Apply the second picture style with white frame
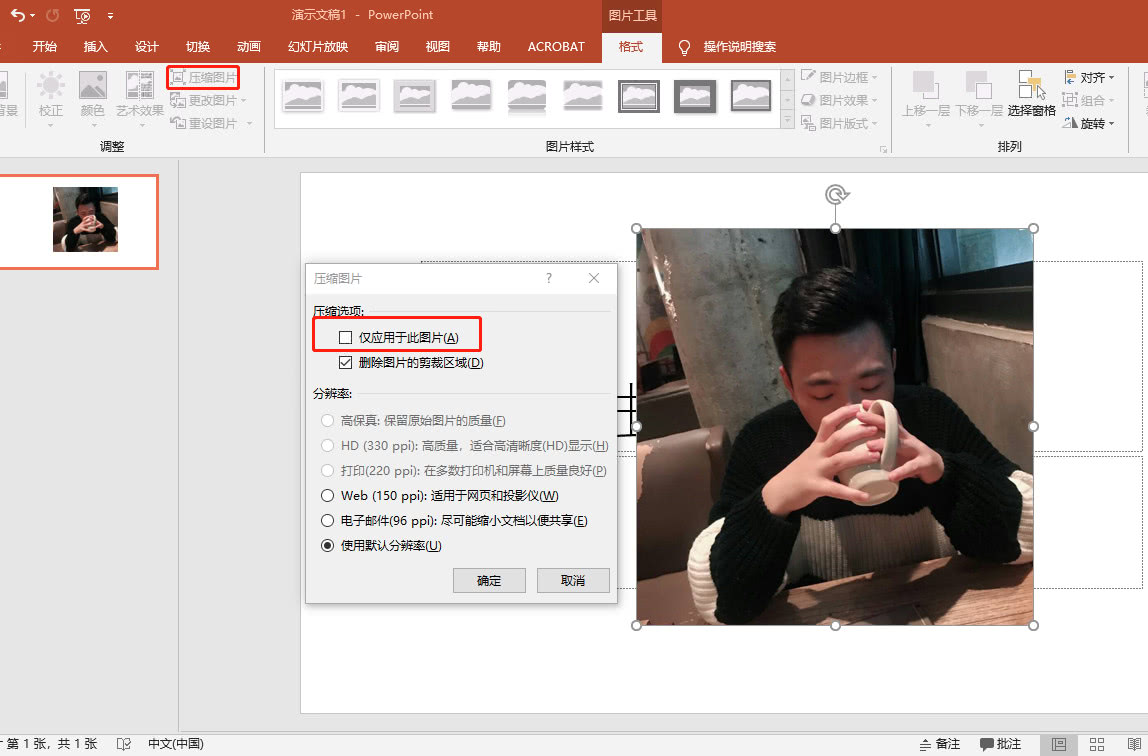 pos(359,96)
